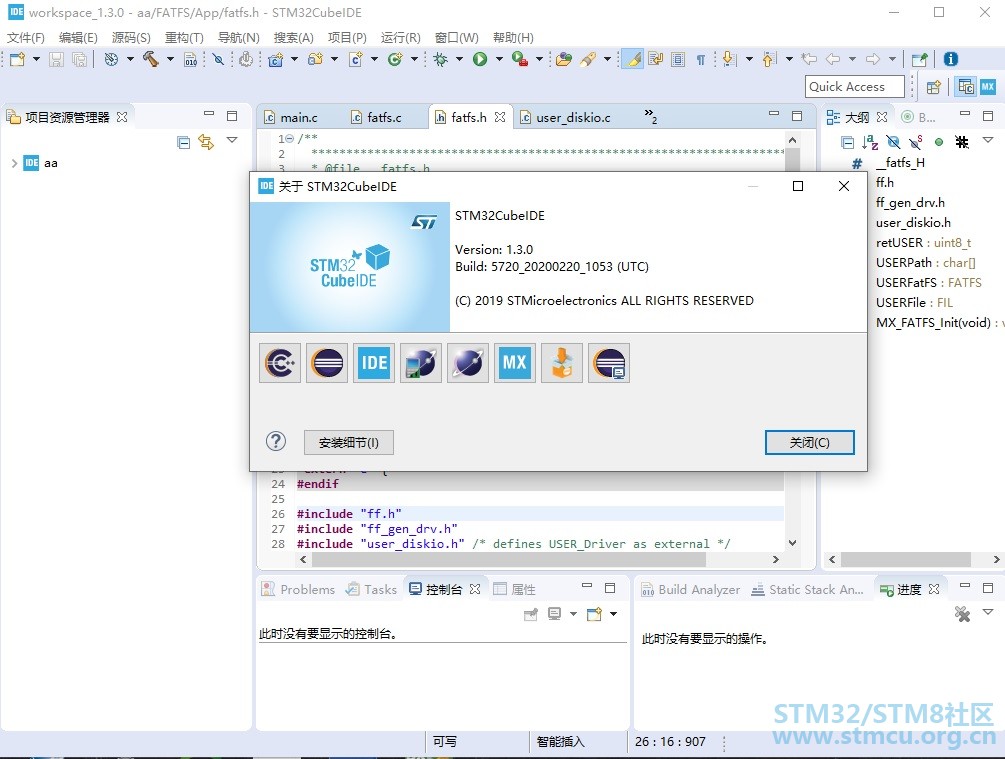1005x759 pixels.
Task: Toggle Block Selection Mode button
Action: tap(678, 60)
